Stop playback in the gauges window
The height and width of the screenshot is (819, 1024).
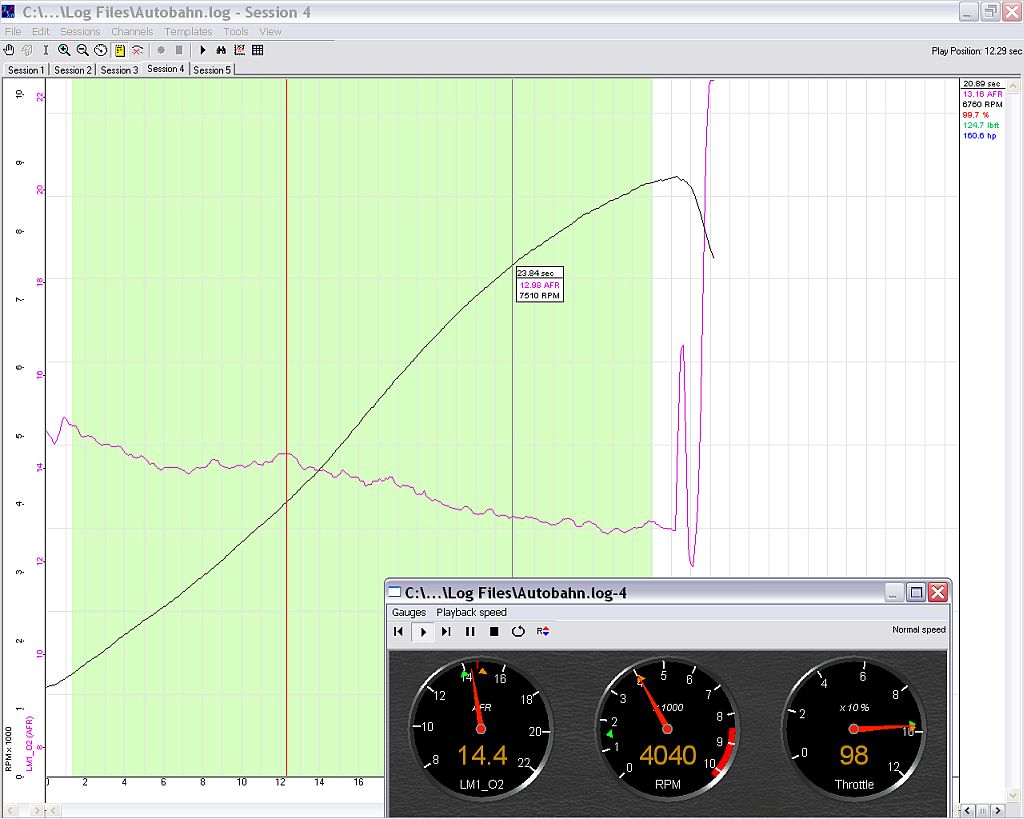click(494, 631)
